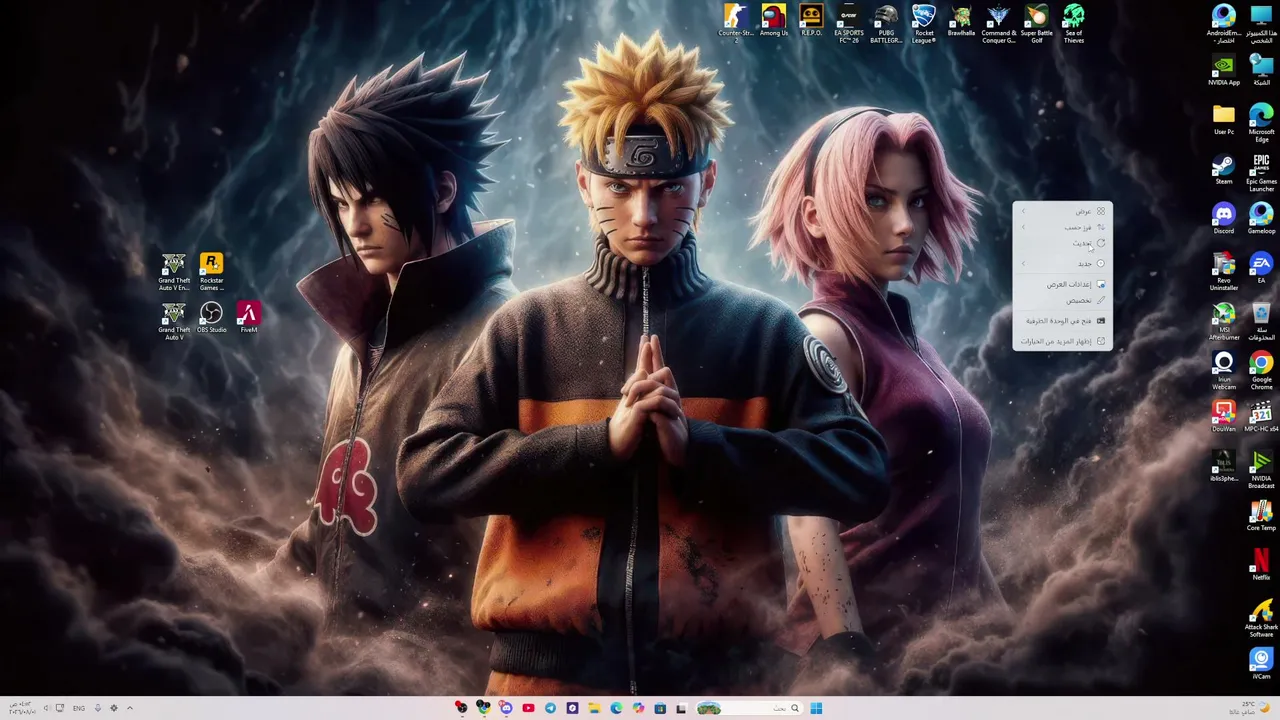Viewport: 1280px width, 720px height.
Task: Switch the ENG input language indicator
Action: [79, 708]
